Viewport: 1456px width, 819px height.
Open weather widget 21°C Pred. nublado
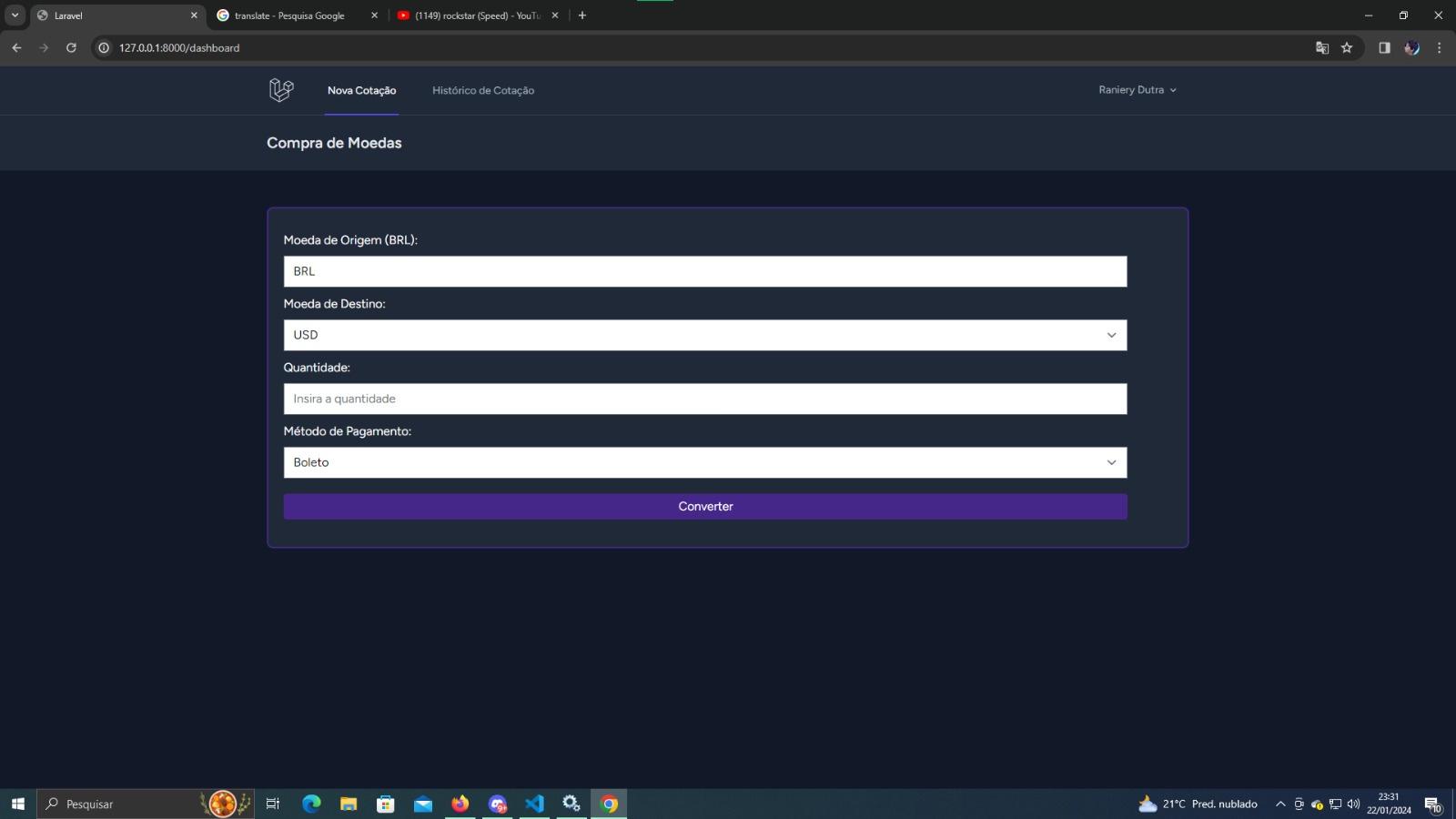coord(1198,804)
